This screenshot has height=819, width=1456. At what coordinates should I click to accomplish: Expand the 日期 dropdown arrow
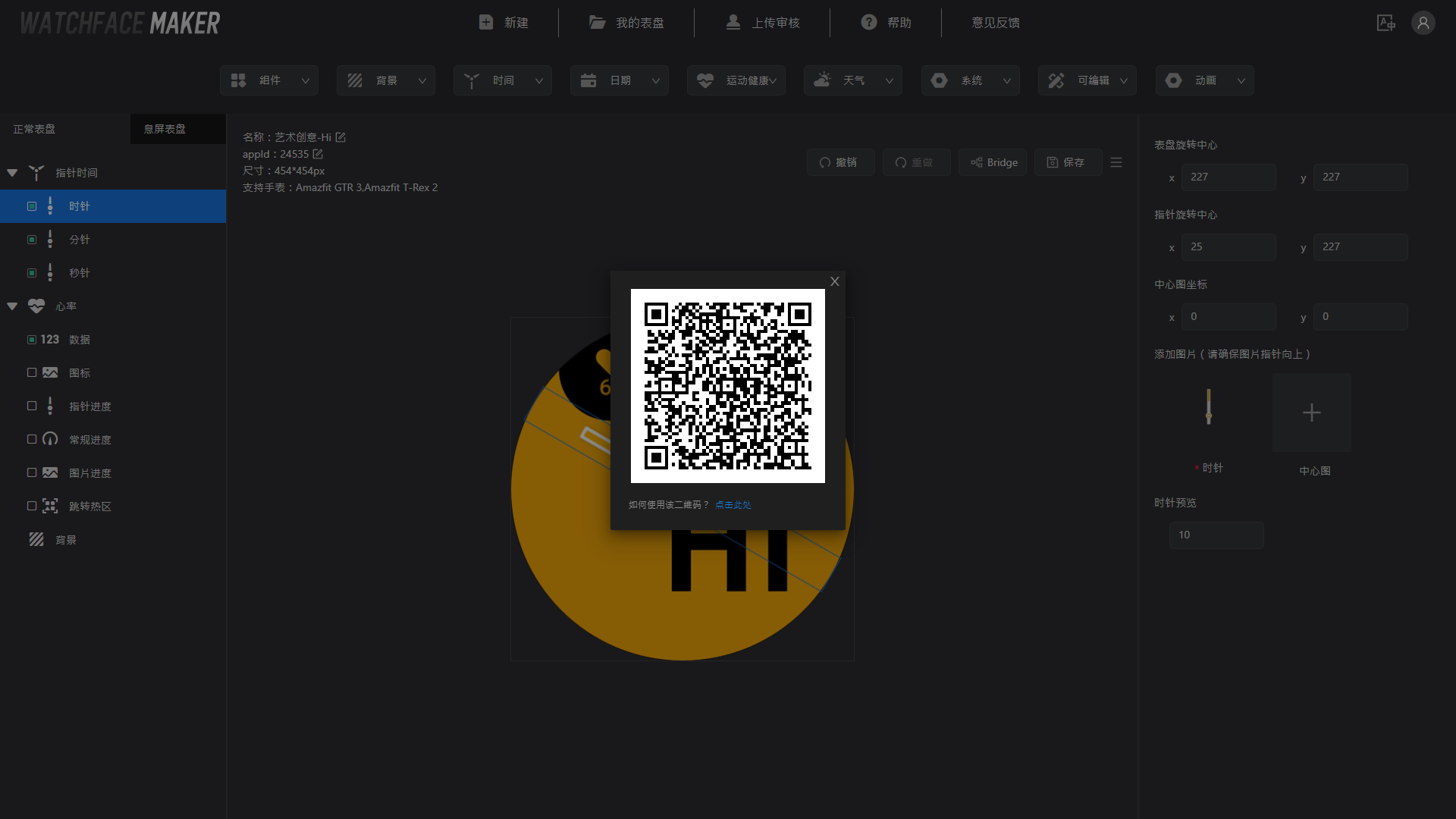[x=656, y=80]
